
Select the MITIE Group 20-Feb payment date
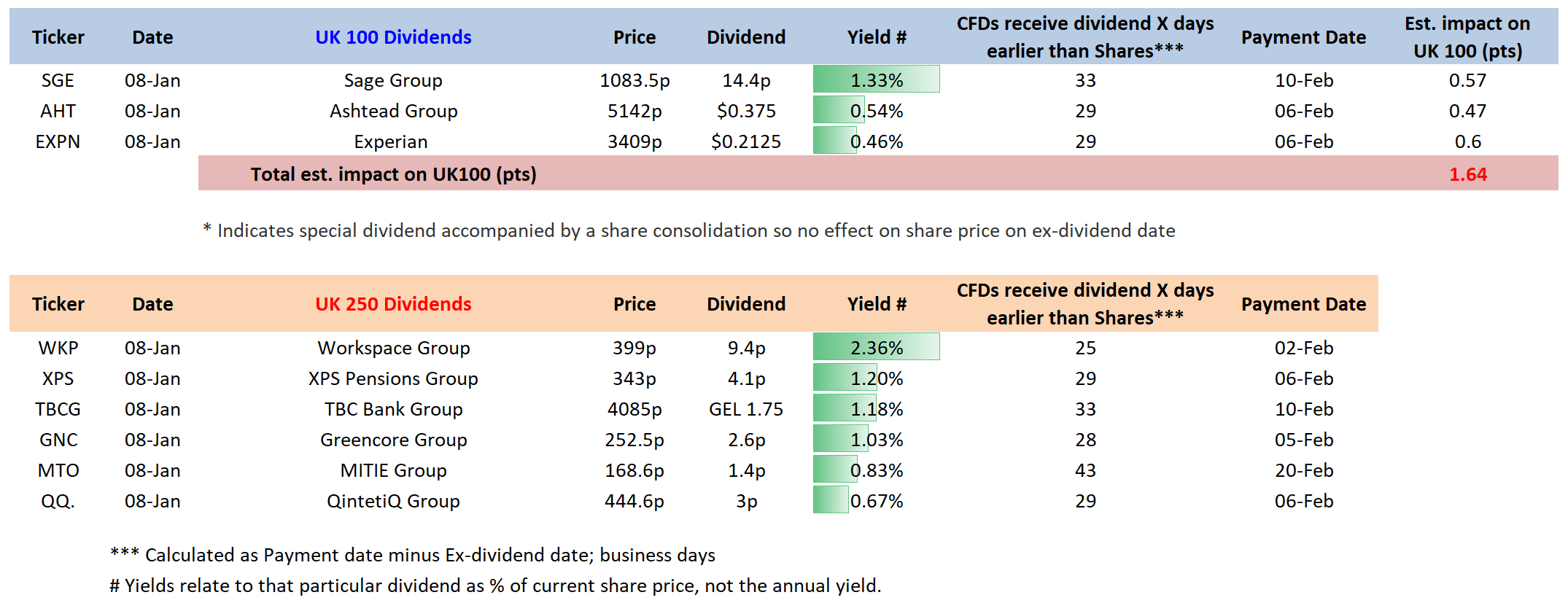tap(1303, 470)
